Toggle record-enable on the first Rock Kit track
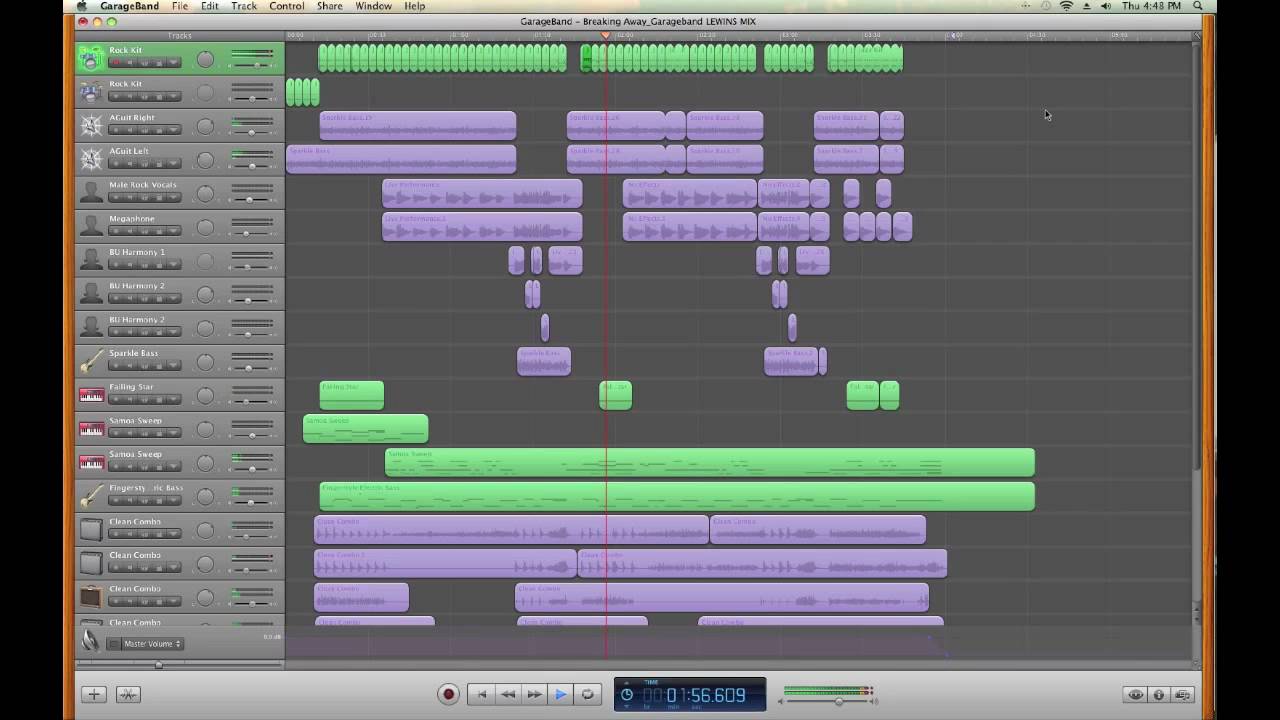 [x=116, y=63]
